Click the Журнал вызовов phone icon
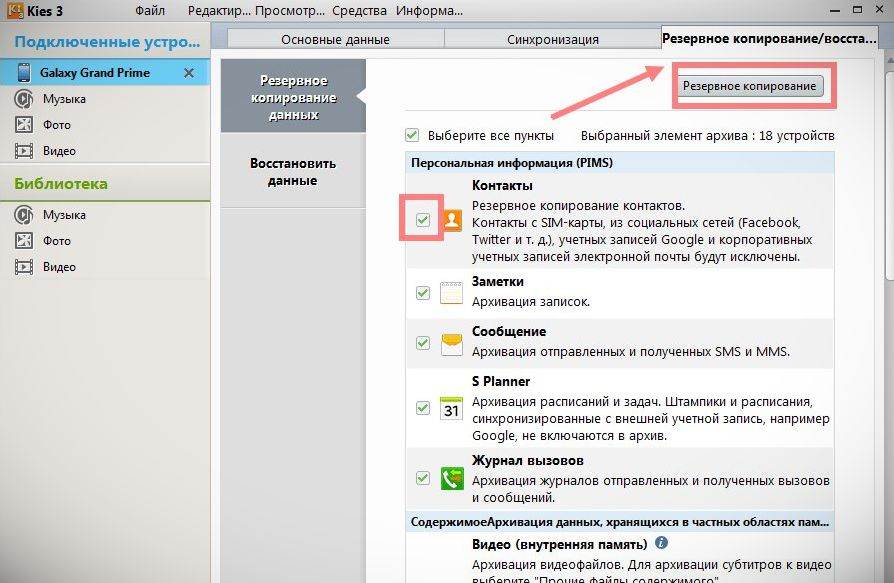This screenshot has width=894, height=583. (x=451, y=479)
